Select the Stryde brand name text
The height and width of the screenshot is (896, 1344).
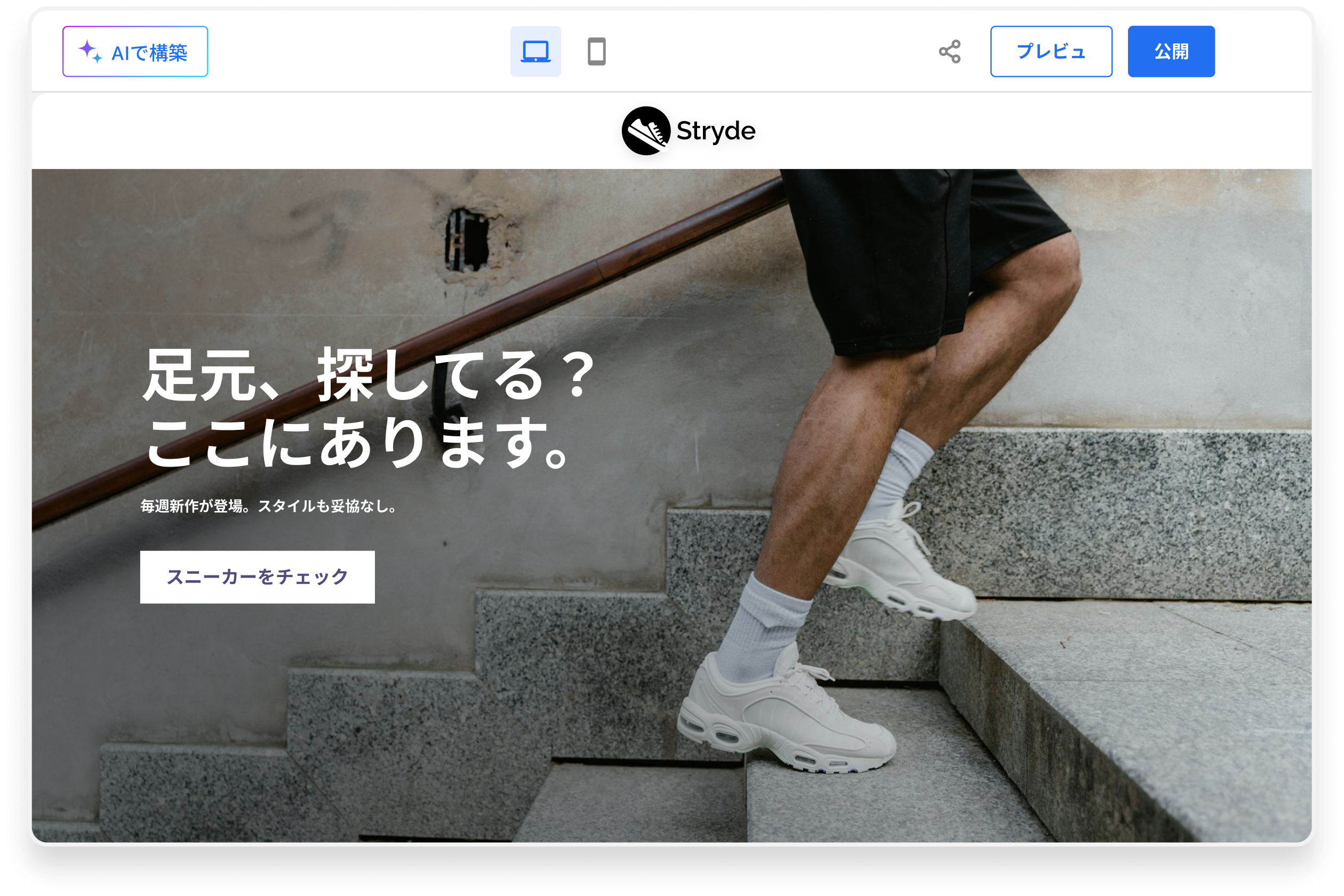click(715, 131)
